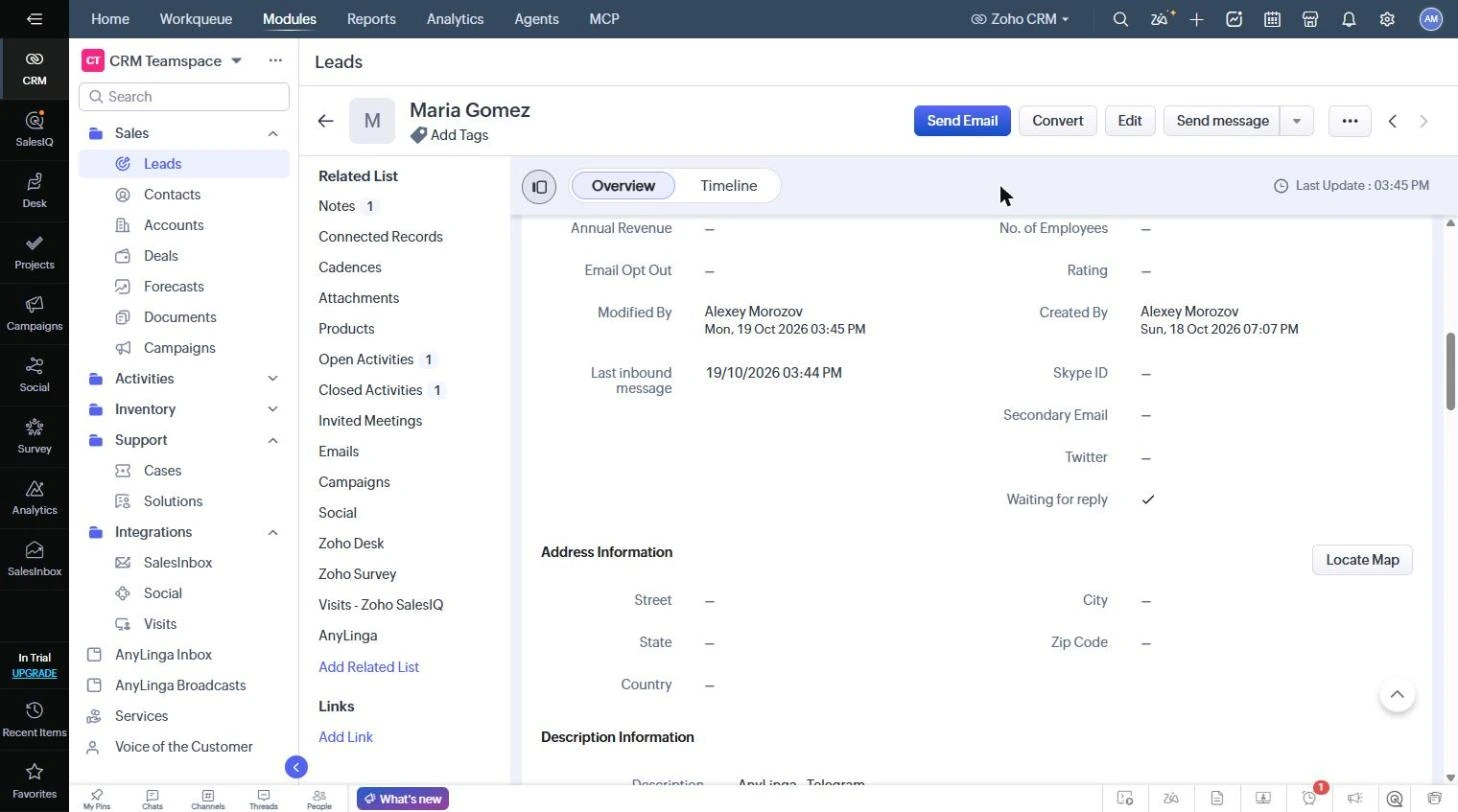Open the settings gear icon
This screenshot has height=812, width=1458.
click(1387, 19)
